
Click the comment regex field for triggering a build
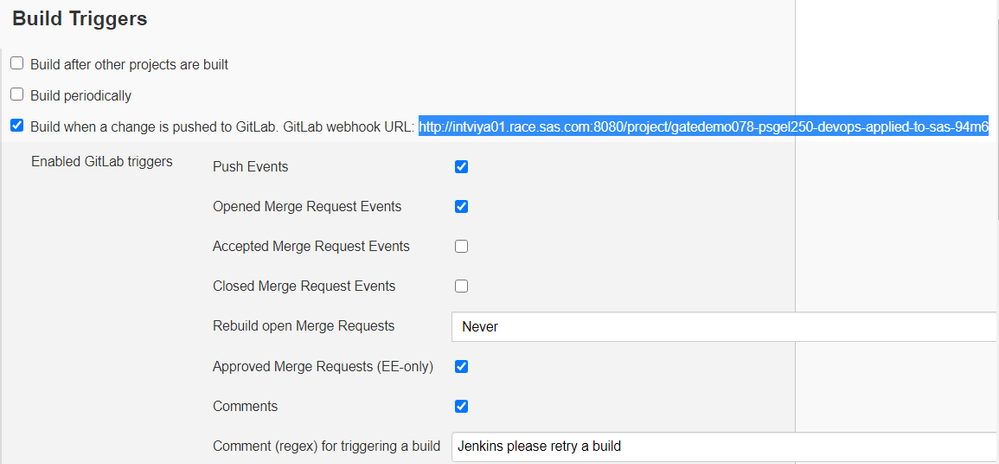click(x=725, y=446)
